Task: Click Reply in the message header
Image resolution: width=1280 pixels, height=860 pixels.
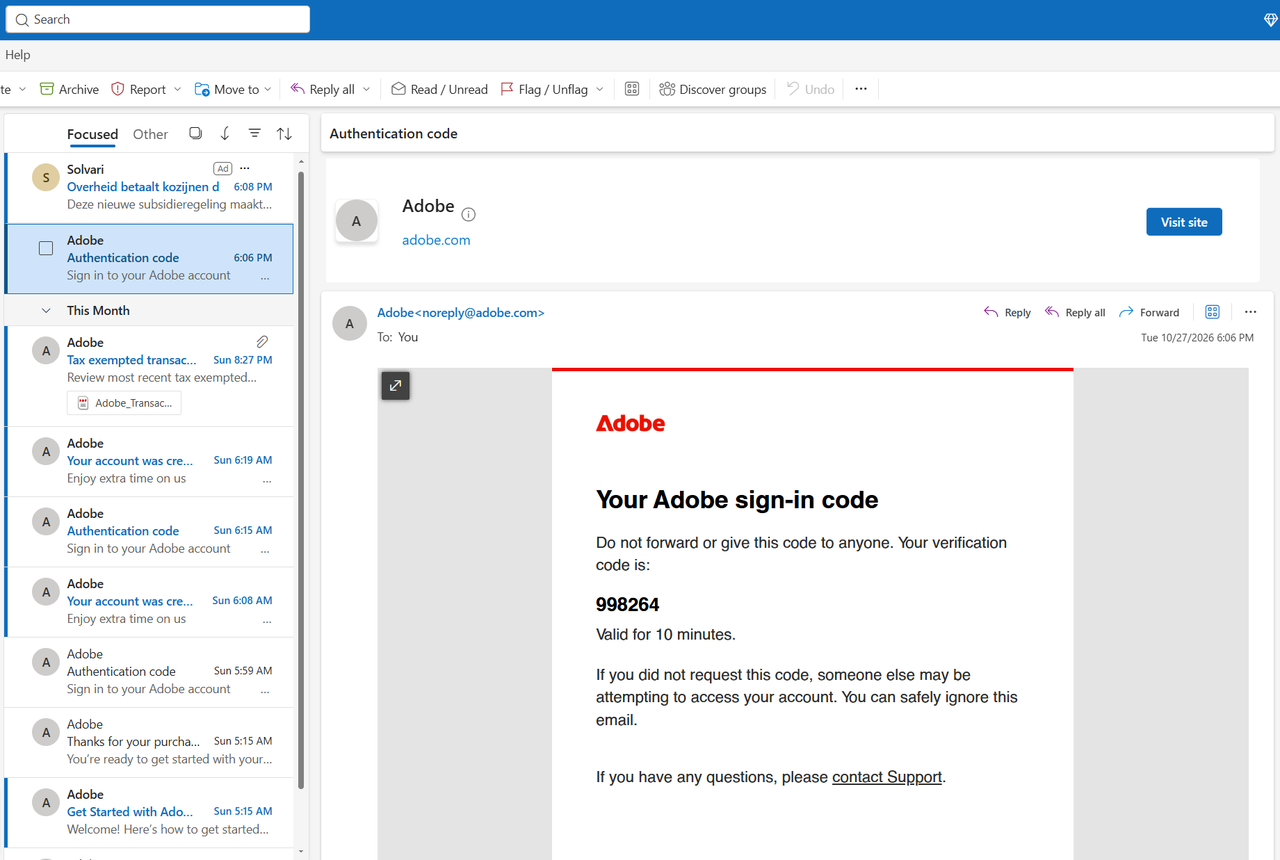Action: pyautogui.click(x=1007, y=312)
